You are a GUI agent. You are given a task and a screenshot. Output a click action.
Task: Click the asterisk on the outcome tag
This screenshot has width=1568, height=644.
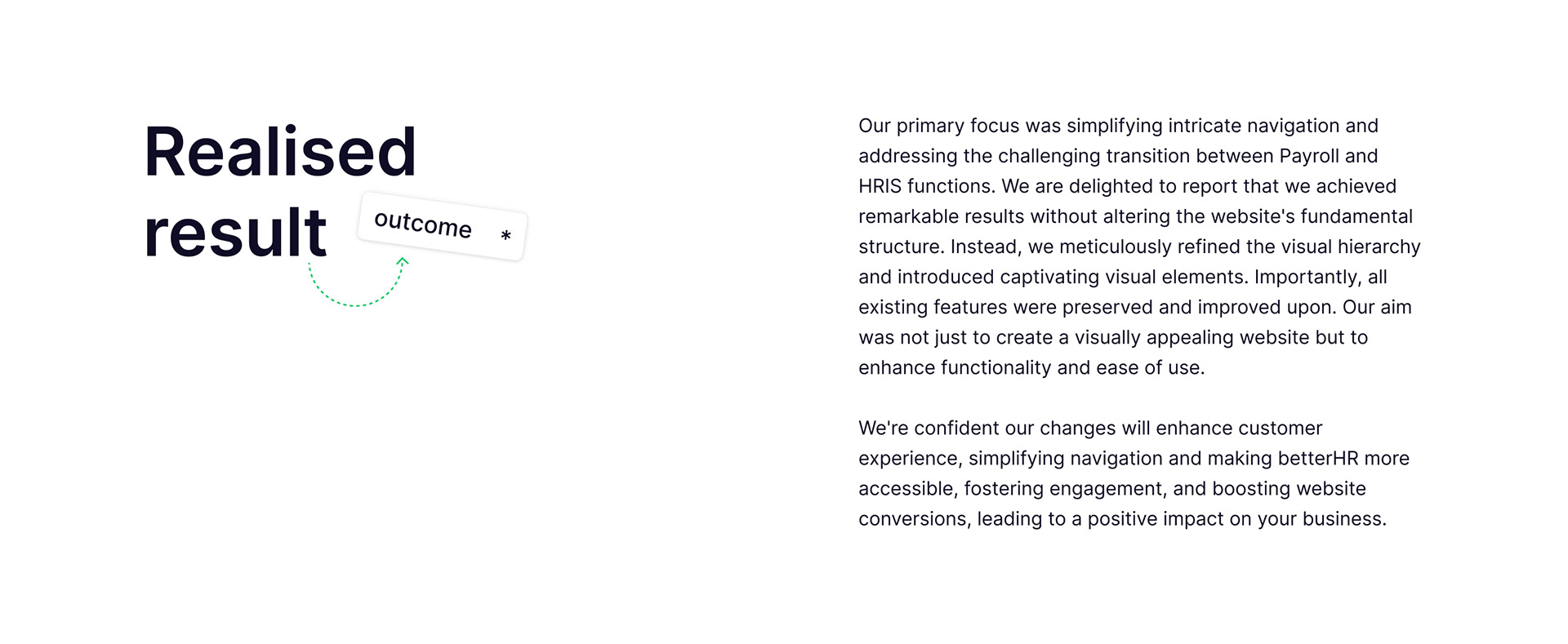pyautogui.click(x=506, y=236)
